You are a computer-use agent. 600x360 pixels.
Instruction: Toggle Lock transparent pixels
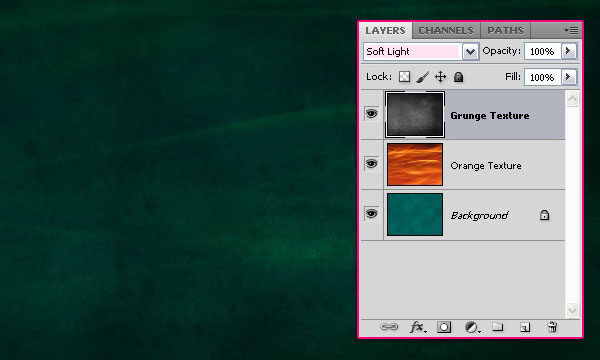coord(404,77)
